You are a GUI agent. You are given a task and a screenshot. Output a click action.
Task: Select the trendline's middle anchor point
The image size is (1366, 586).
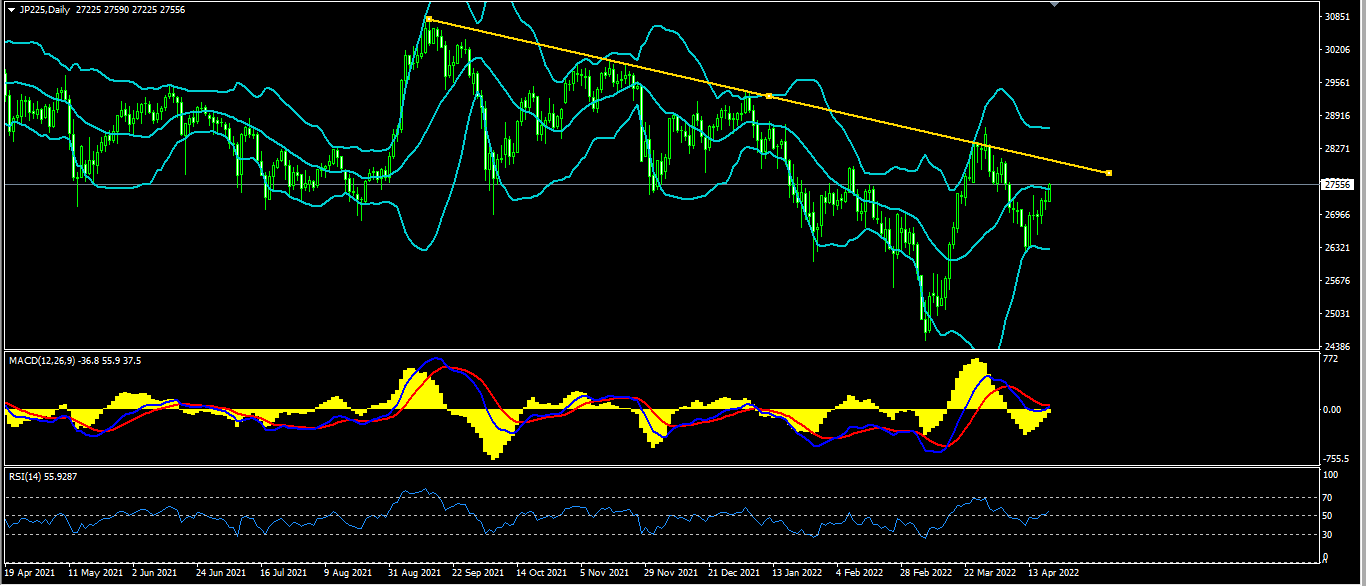pyautogui.click(x=768, y=96)
